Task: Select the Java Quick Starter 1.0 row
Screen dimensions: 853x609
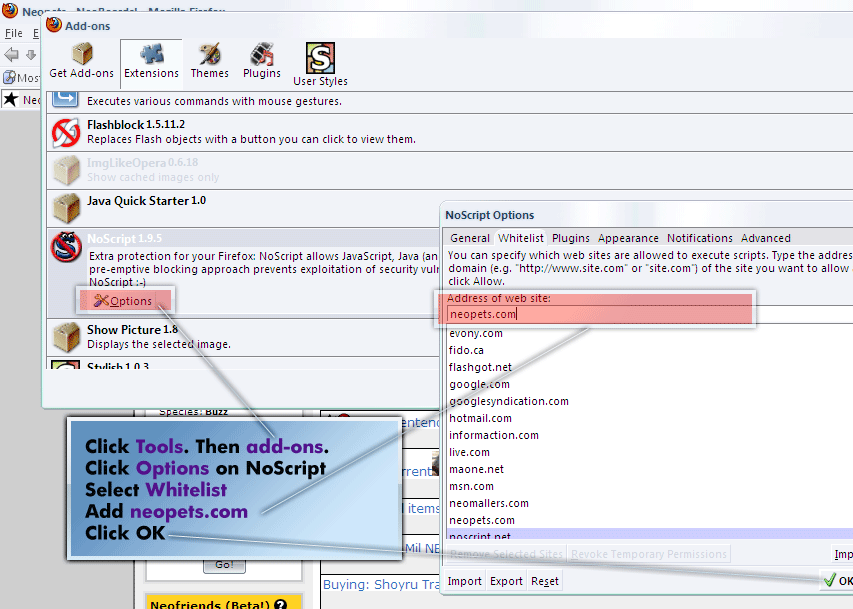Action: pos(449,208)
